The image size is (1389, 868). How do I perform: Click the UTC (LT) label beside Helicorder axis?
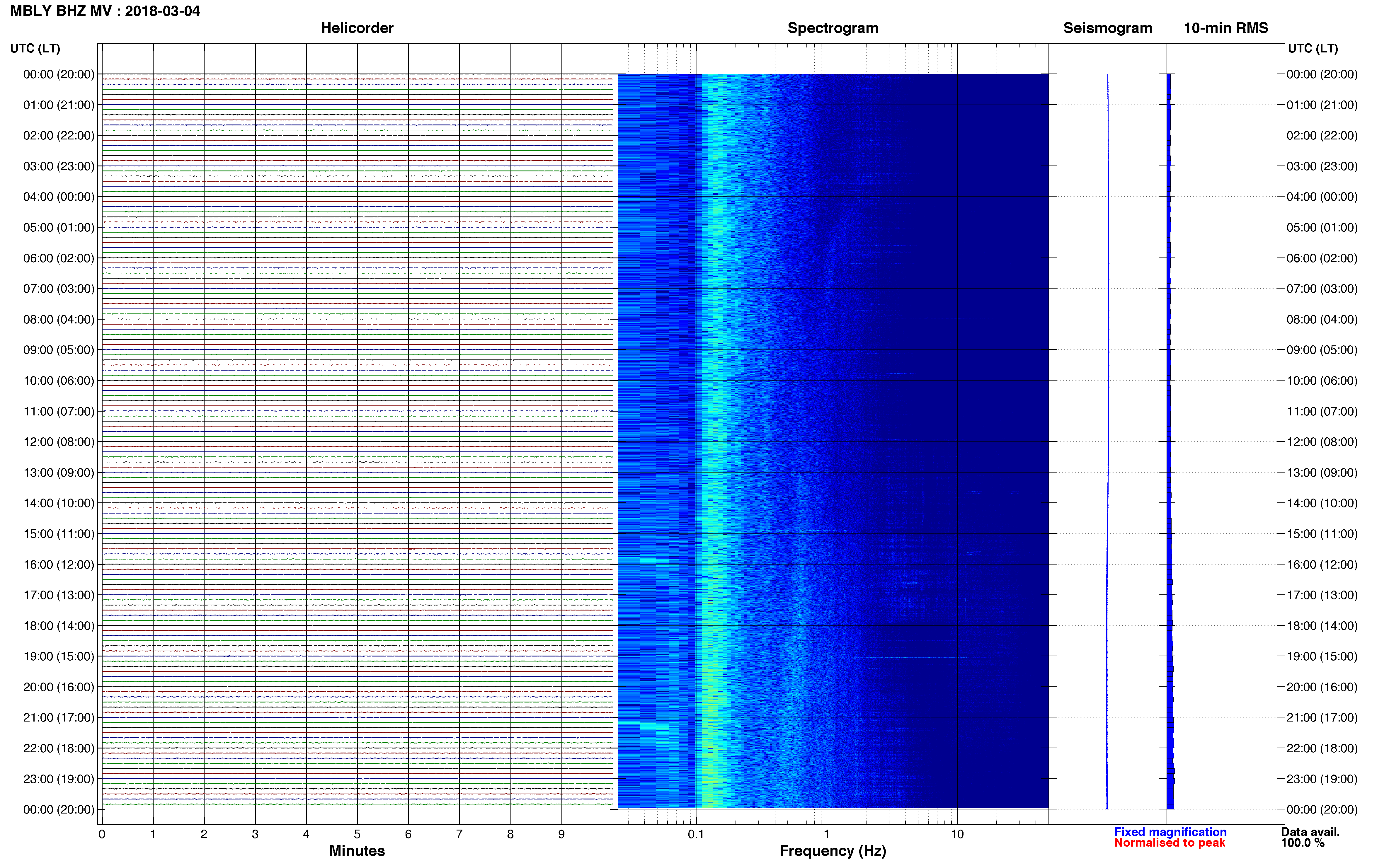pyautogui.click(x=35, y=48)
